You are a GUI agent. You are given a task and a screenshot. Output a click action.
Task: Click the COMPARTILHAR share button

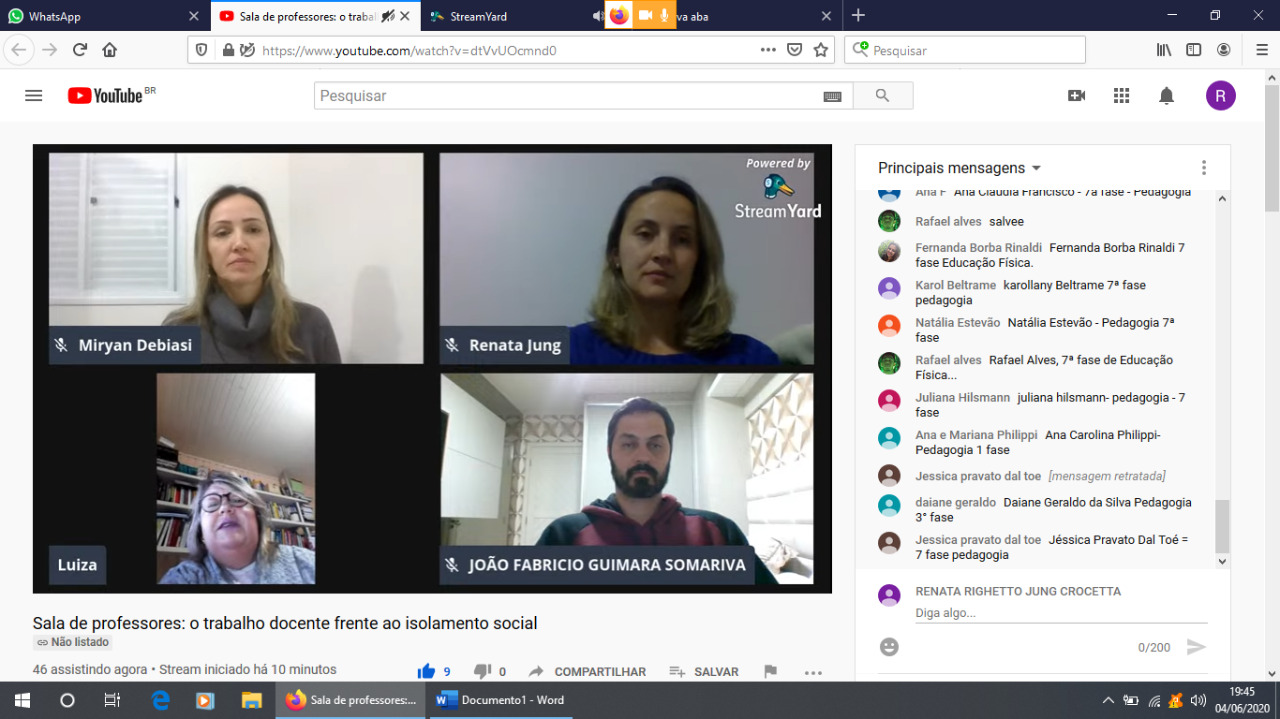(x=588, y=672)
